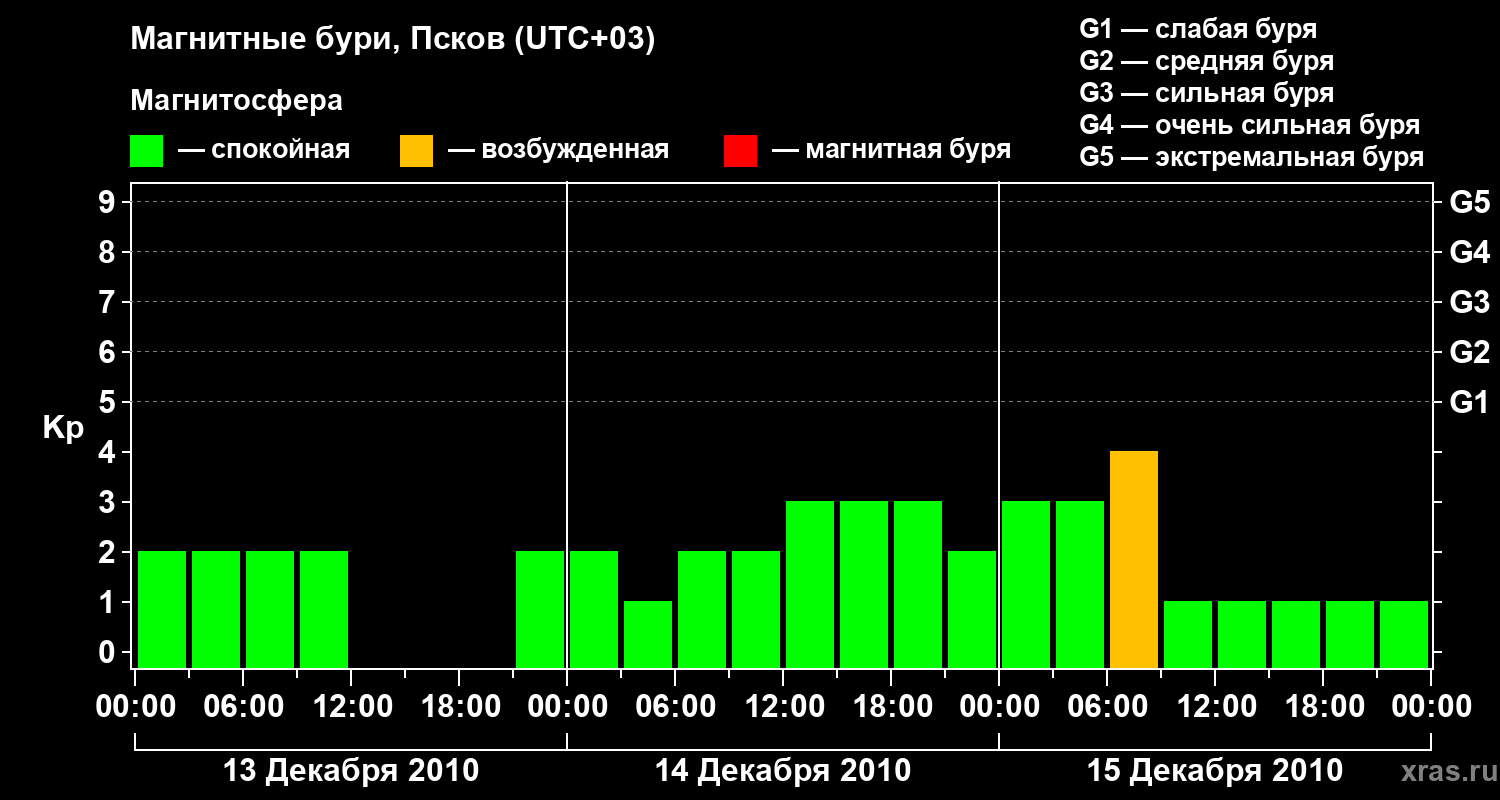1500x800 pixels.
Task: Click the orange 'возбужденная' legend swatch
Action: click(416, 151)
